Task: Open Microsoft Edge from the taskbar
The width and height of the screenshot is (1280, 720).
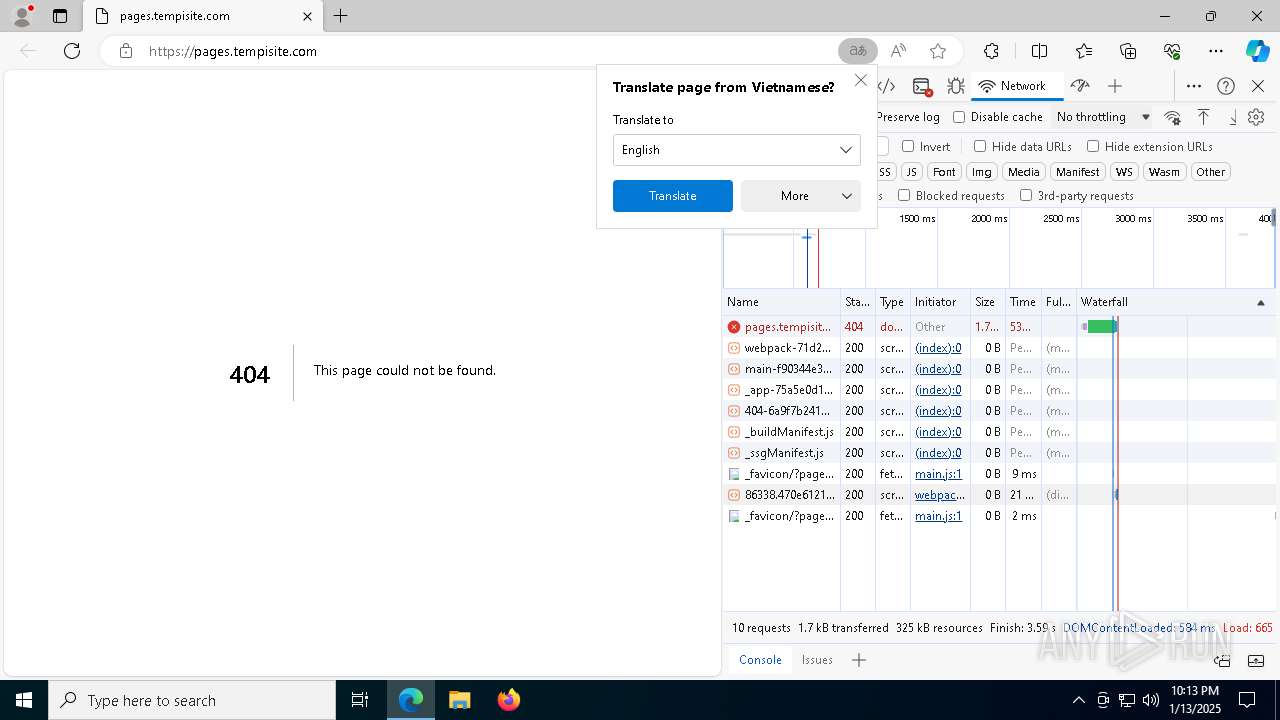Action: tap(411, 700)
